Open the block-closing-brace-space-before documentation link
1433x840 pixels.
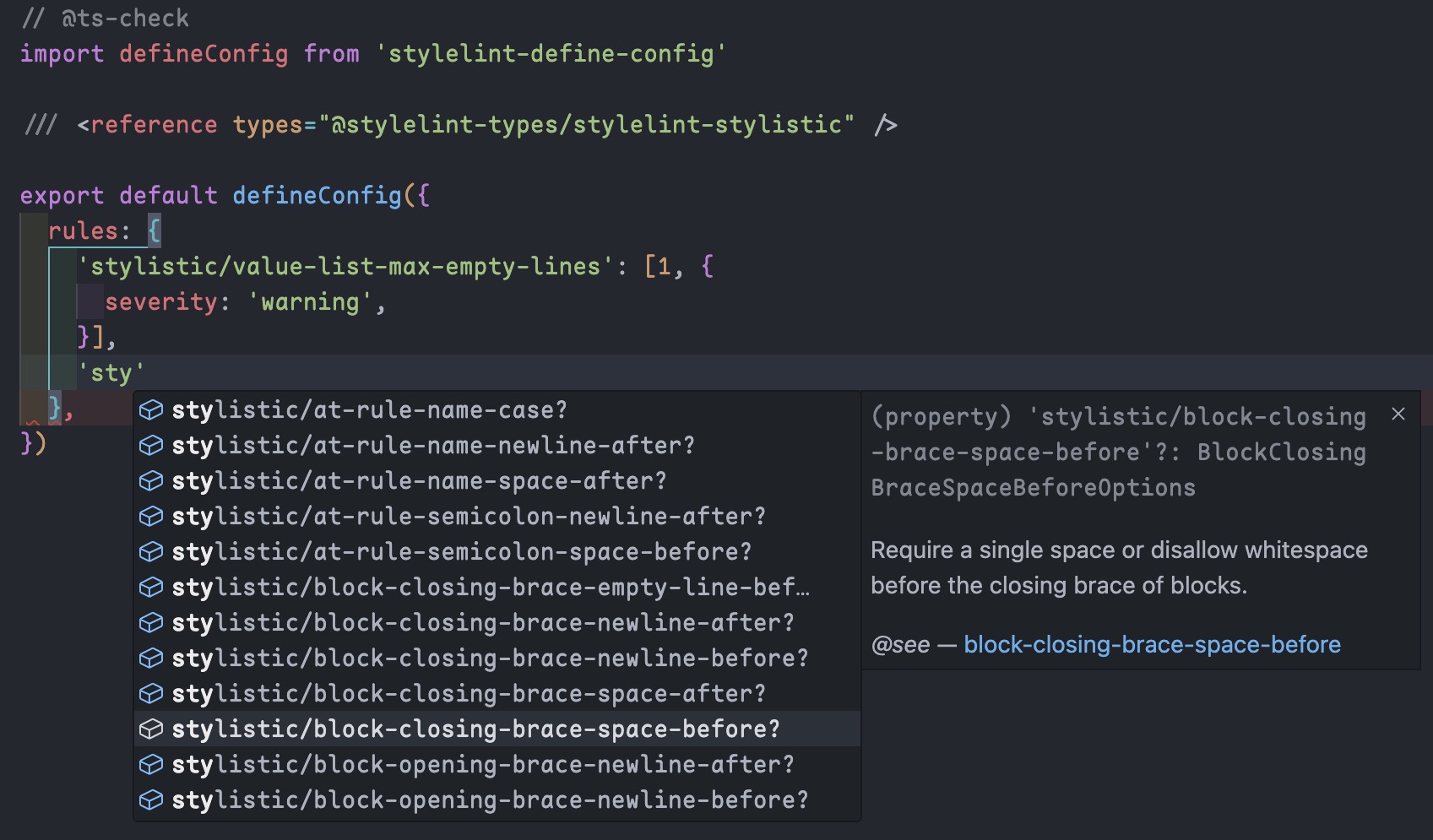pyautogui.click(x=1152, y=645)
